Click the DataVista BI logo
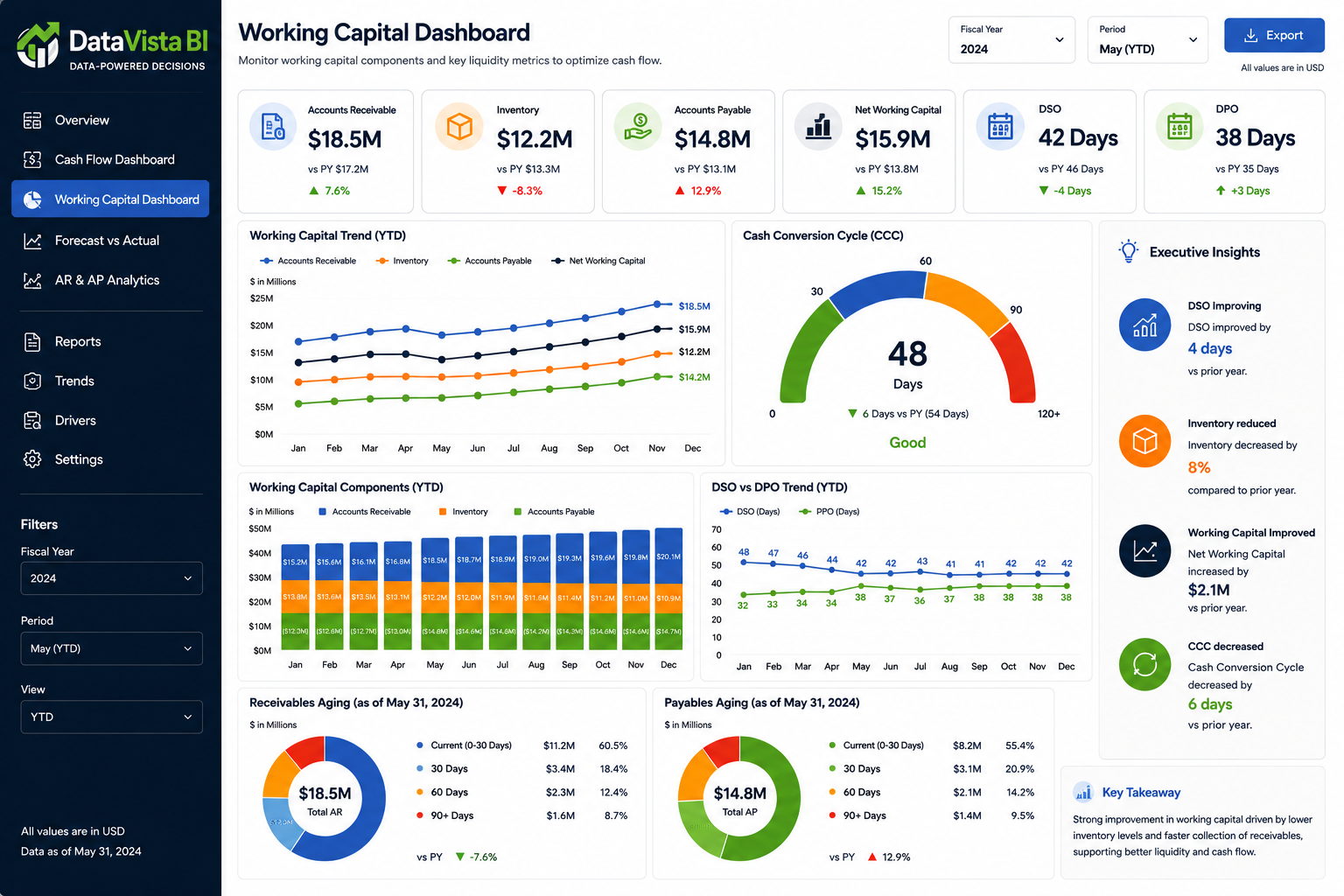This screenshot has height=896, width=1344. pyautogui.click(x=111, y=45)
